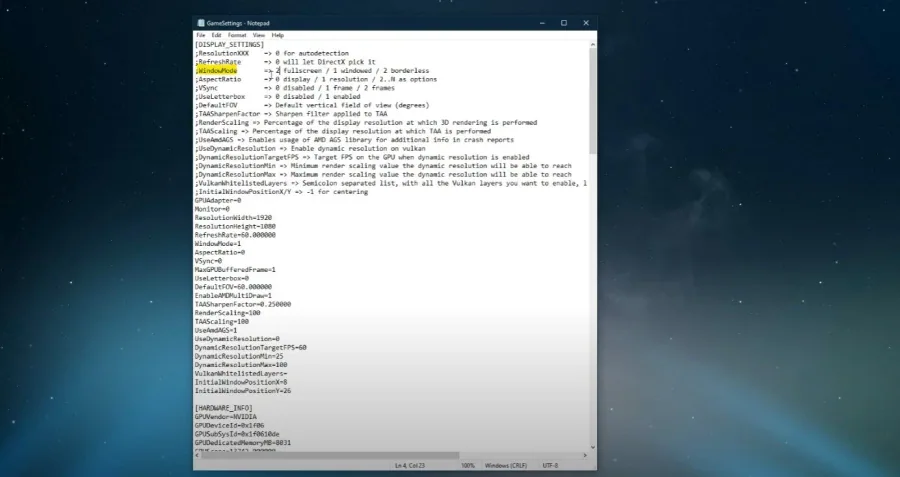This screenshot has height=477, width=900.
Task: Open the Edit menu
Action: point(216,35)
